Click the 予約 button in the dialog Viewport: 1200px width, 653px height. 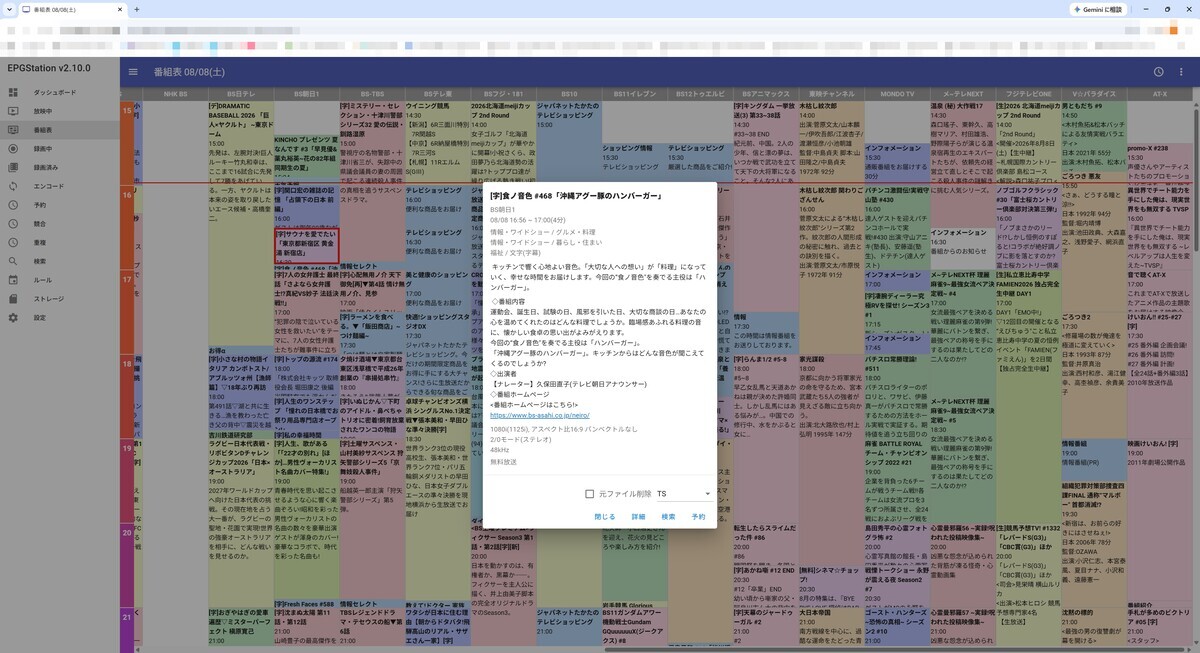(698, 517)
